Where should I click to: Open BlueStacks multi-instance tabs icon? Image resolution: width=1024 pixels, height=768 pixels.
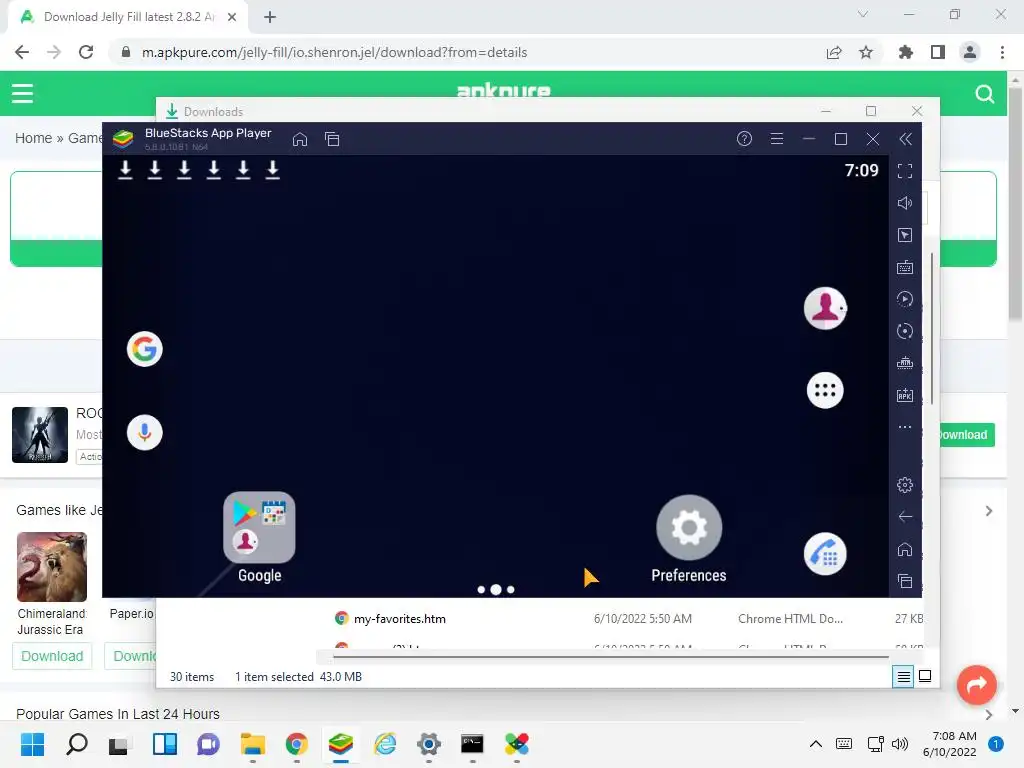click(x=332, y=139)
